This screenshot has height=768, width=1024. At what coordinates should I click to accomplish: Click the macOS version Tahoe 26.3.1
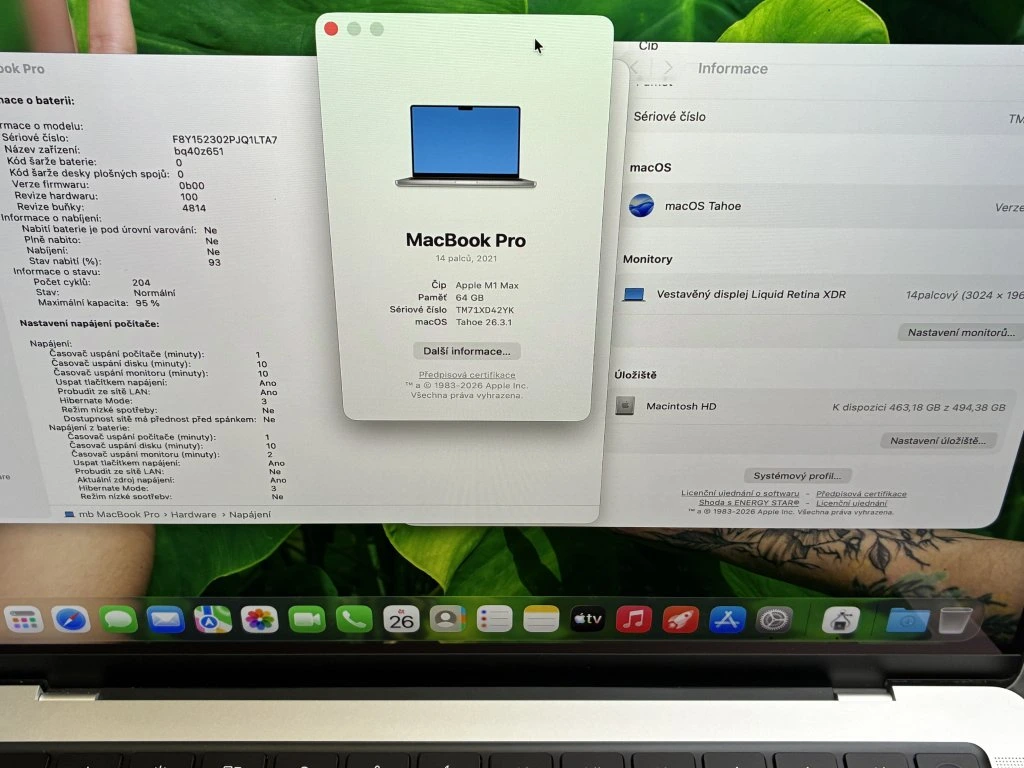[x=484, y=323]
